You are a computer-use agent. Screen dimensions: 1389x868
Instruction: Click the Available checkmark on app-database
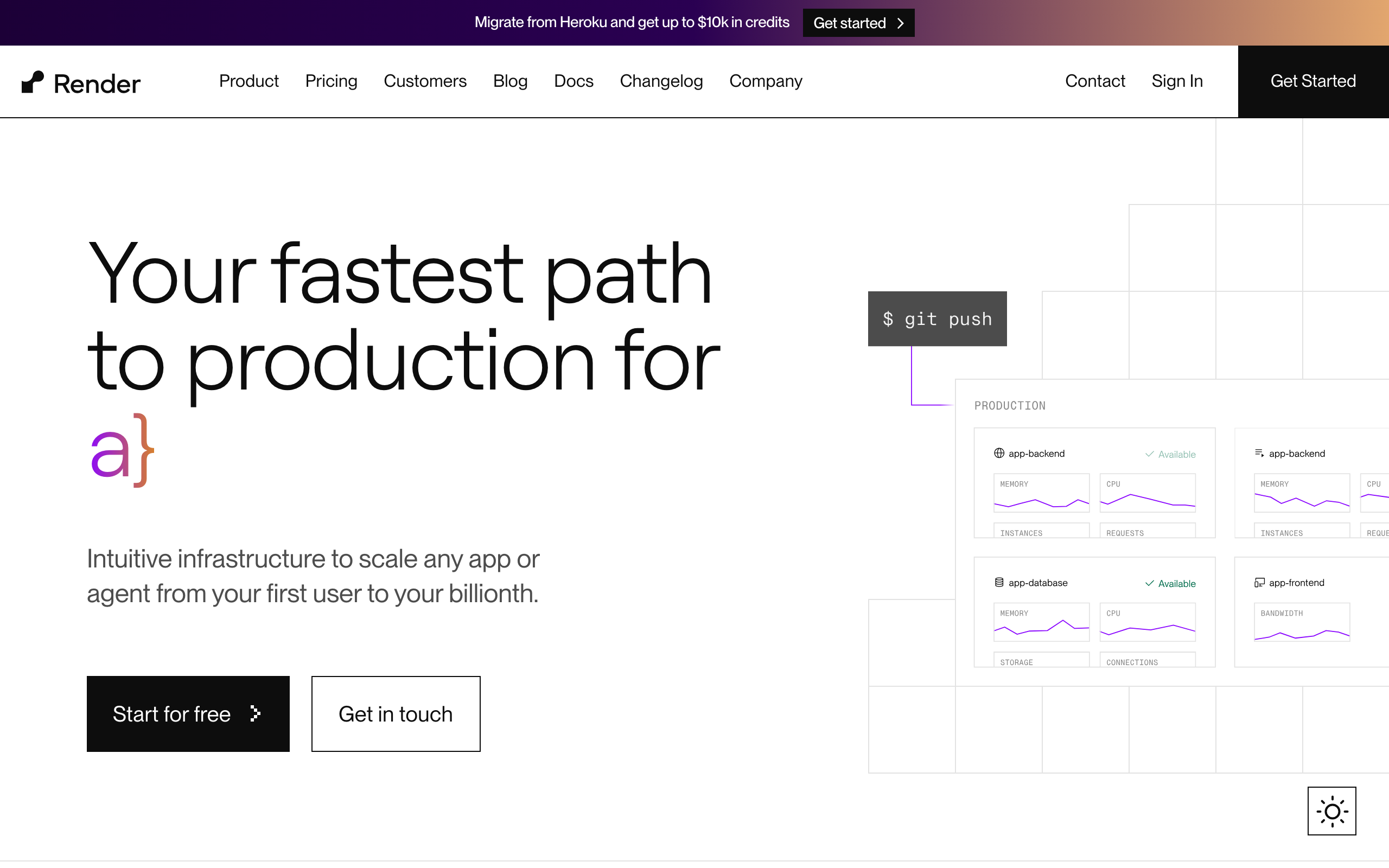tap(1149, 583)
